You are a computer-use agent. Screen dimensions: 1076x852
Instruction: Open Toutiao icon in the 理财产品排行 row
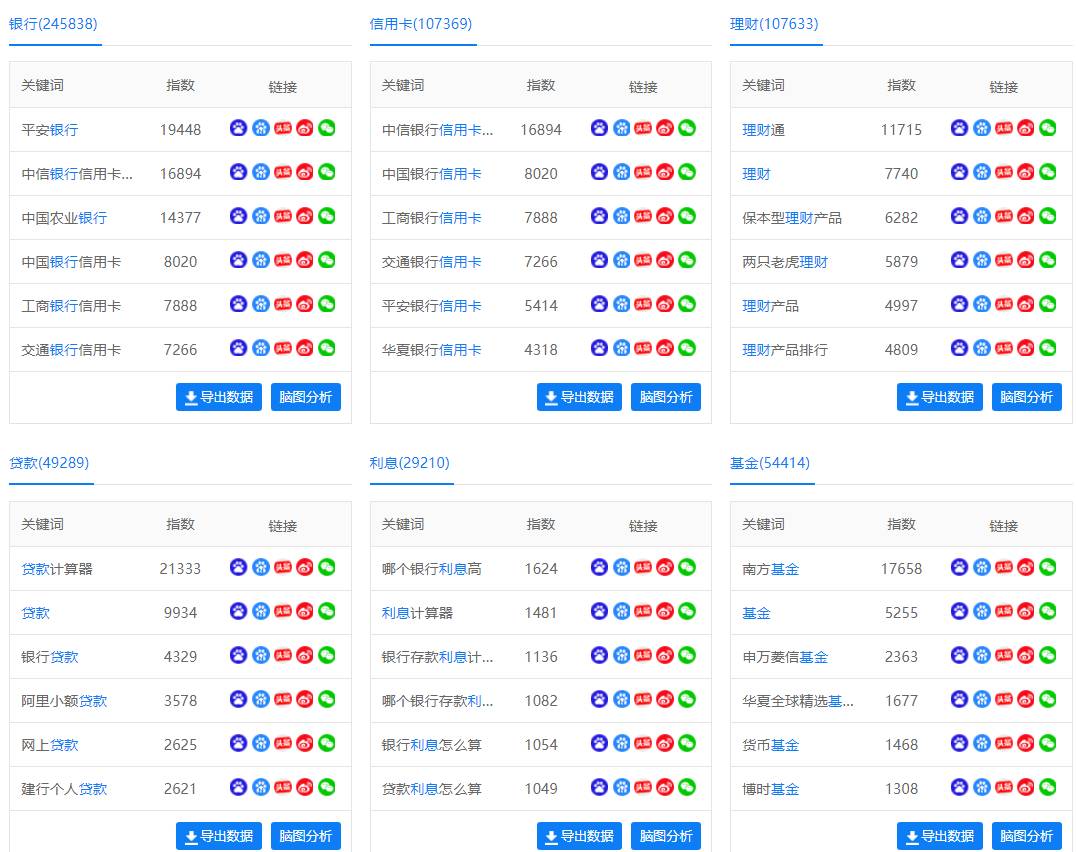point(1003,348)
